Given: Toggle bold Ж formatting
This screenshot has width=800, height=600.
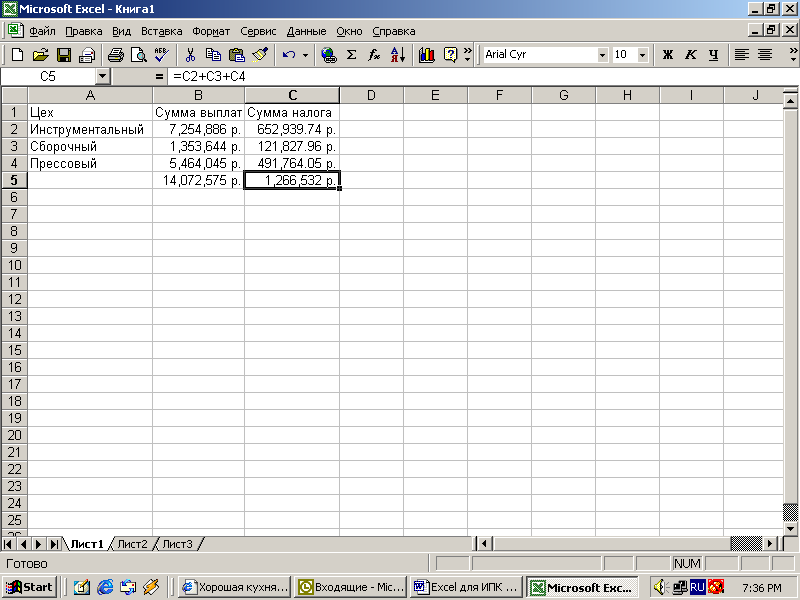Looking at the screenshot, I should point(667,55).
